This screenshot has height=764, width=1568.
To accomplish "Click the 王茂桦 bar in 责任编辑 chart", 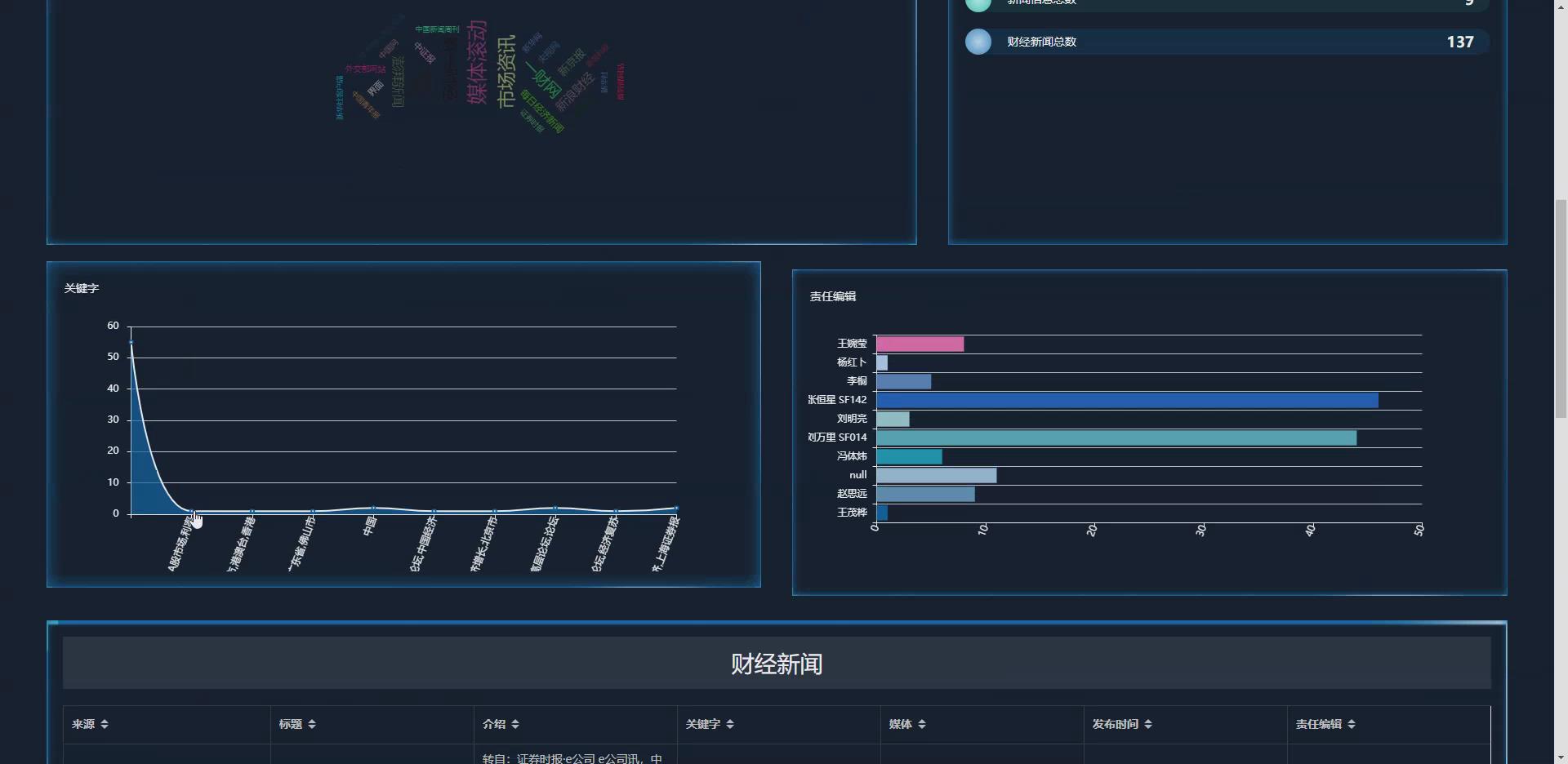I will pyautogui.click(x=882, y=513).
